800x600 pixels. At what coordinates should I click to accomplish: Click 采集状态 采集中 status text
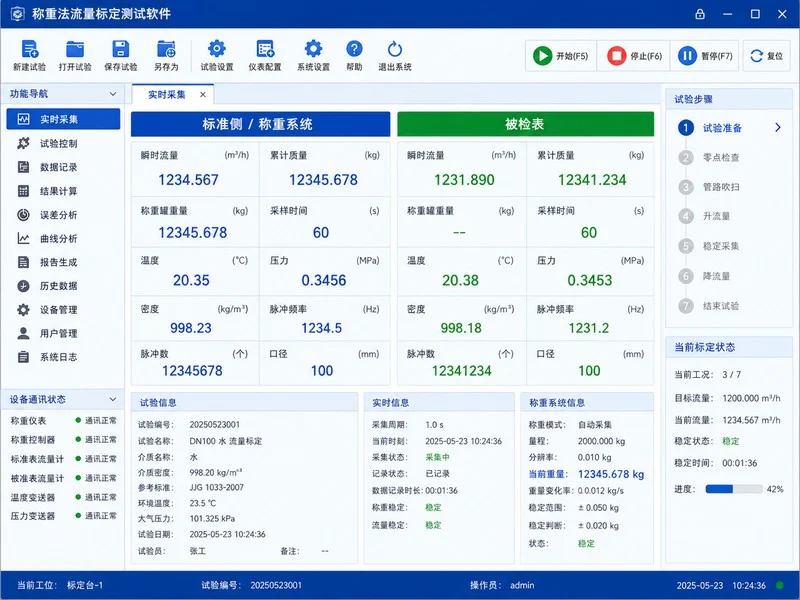click(437, 457)
